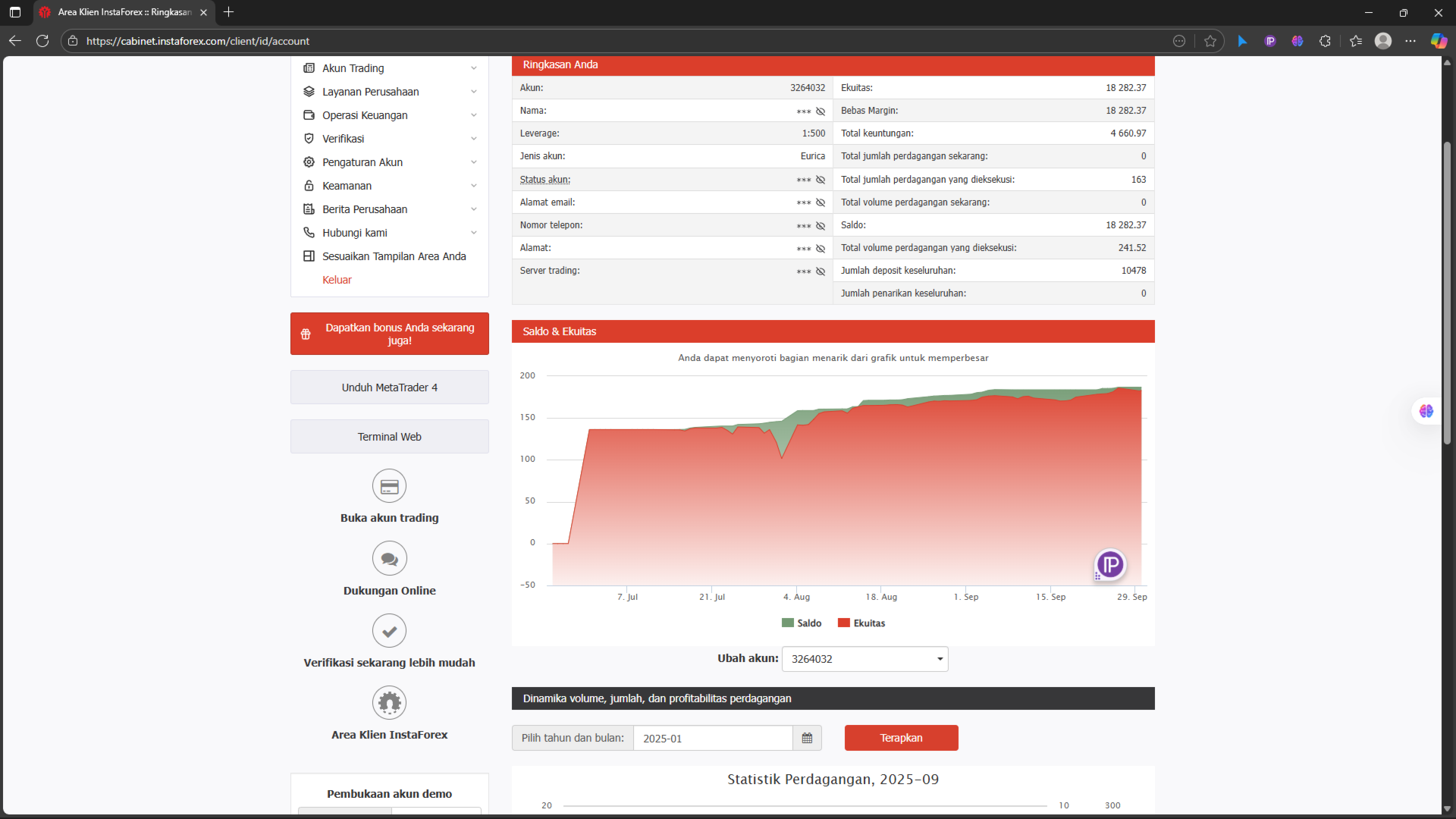Show hidden Alamat email value
Viewport: 1456px width, 819px height.
click(820, 202)
